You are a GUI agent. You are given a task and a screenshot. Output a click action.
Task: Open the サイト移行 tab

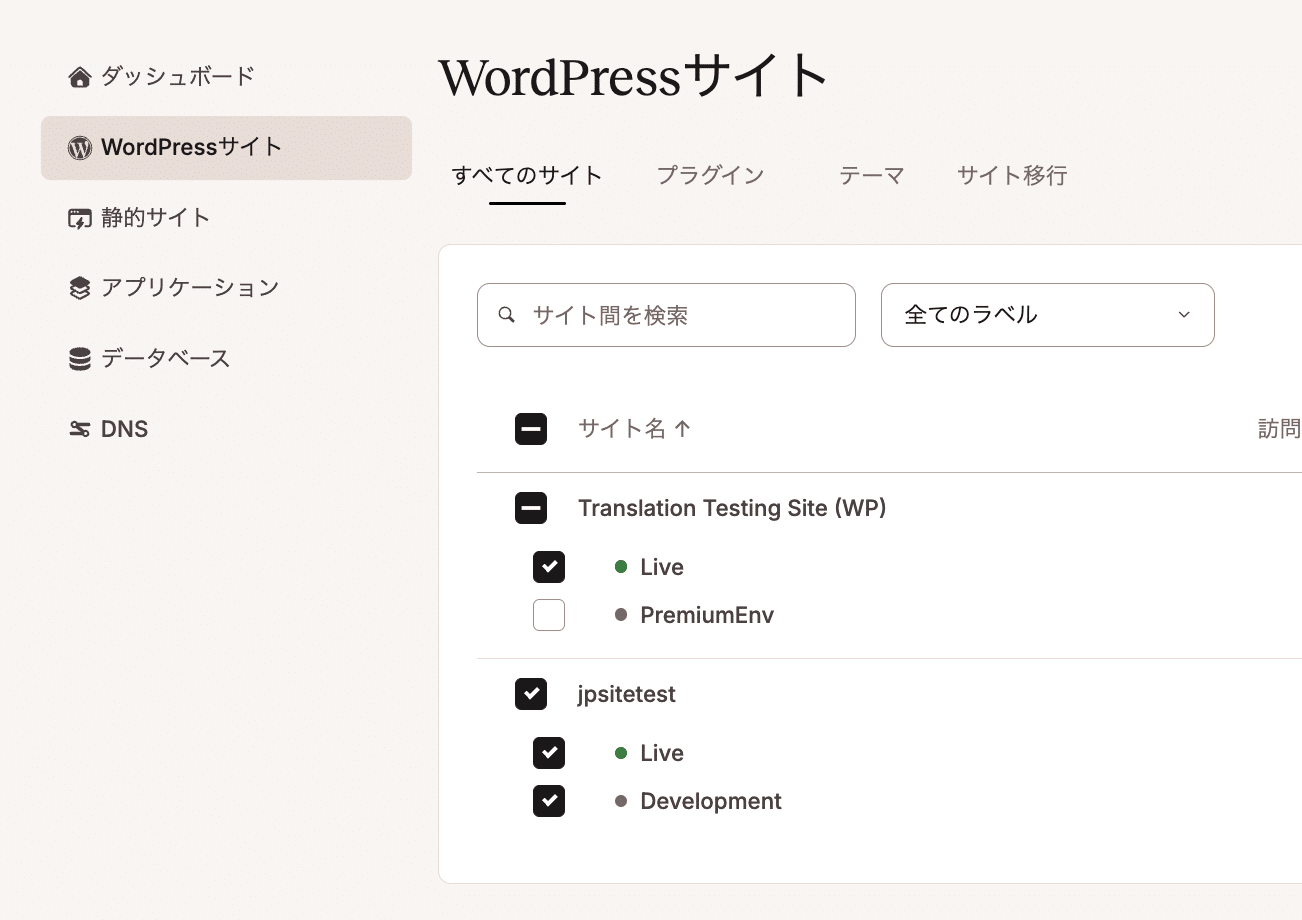click(x=1012, y=176)
